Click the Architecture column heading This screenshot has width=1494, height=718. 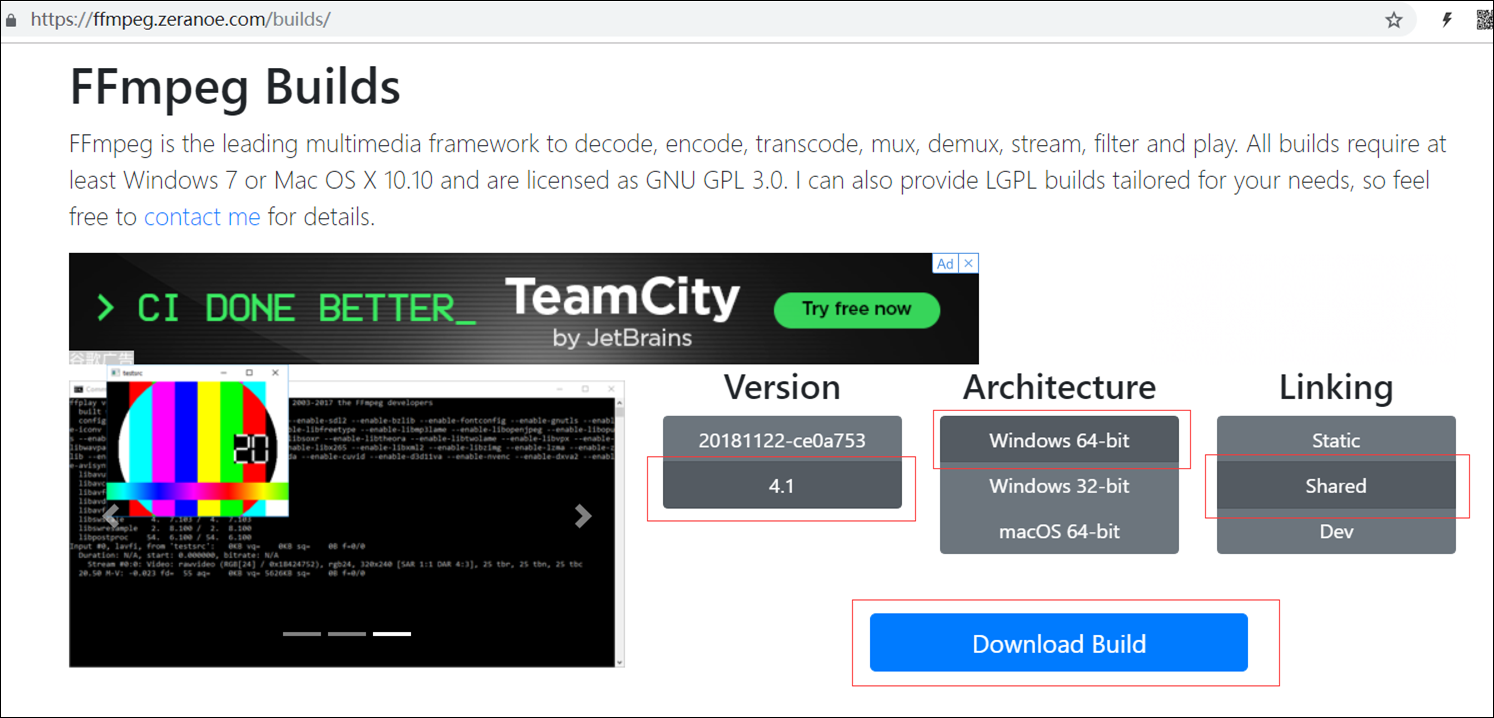pyautogui.click(x=1059, y=387)
